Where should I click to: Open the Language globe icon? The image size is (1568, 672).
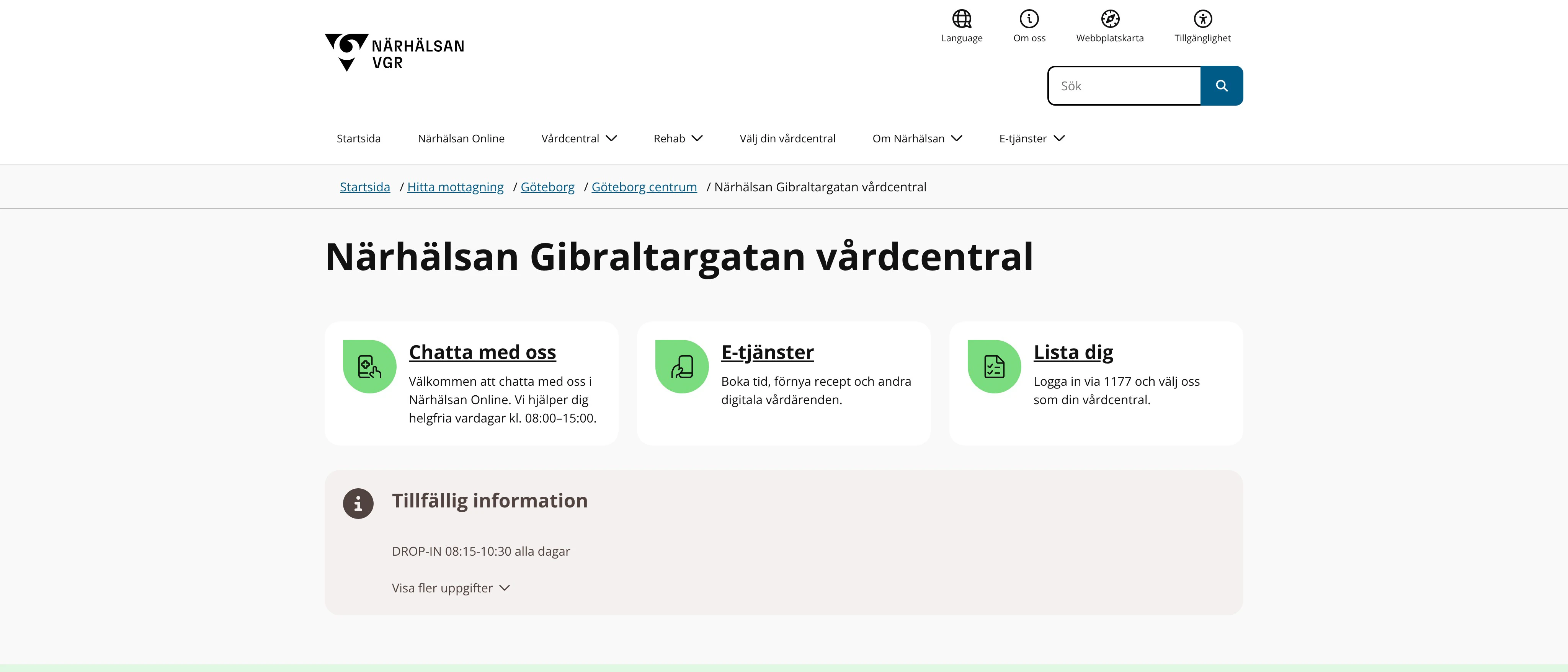(x=962, y=19)
